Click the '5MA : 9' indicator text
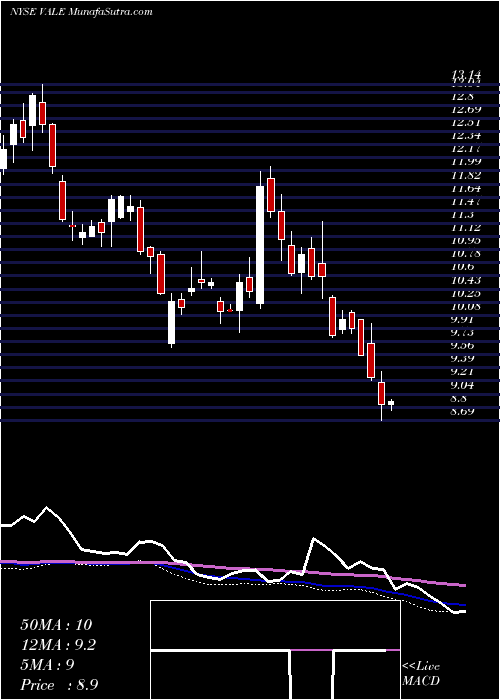The width and height of the screenshot is (500, 700). [x=47, y=665]
